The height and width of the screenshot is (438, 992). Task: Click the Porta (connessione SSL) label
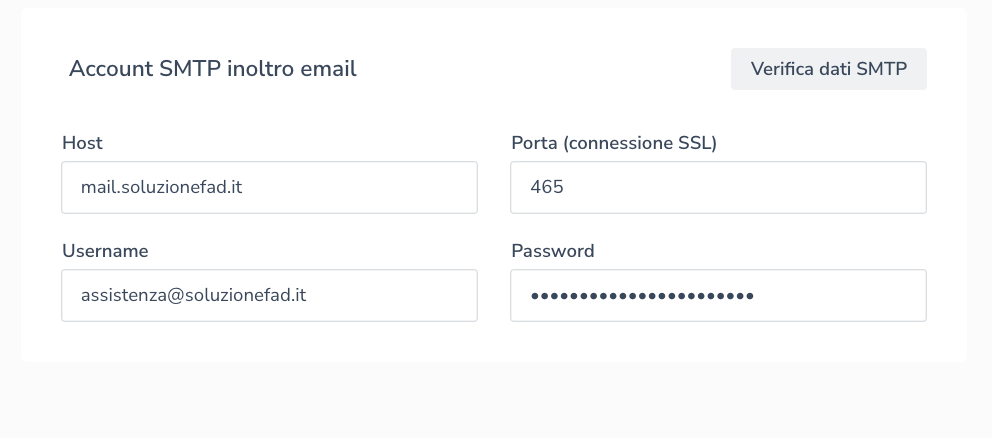(x=613, y=143)
